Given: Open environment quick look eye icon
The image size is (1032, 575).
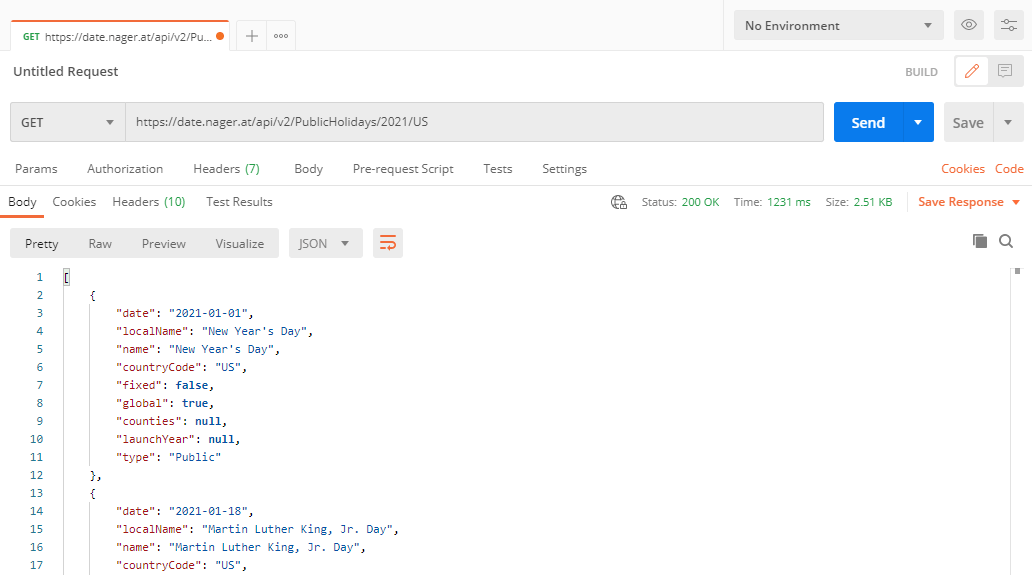Looking at the screenshot, I should [968, 25].
